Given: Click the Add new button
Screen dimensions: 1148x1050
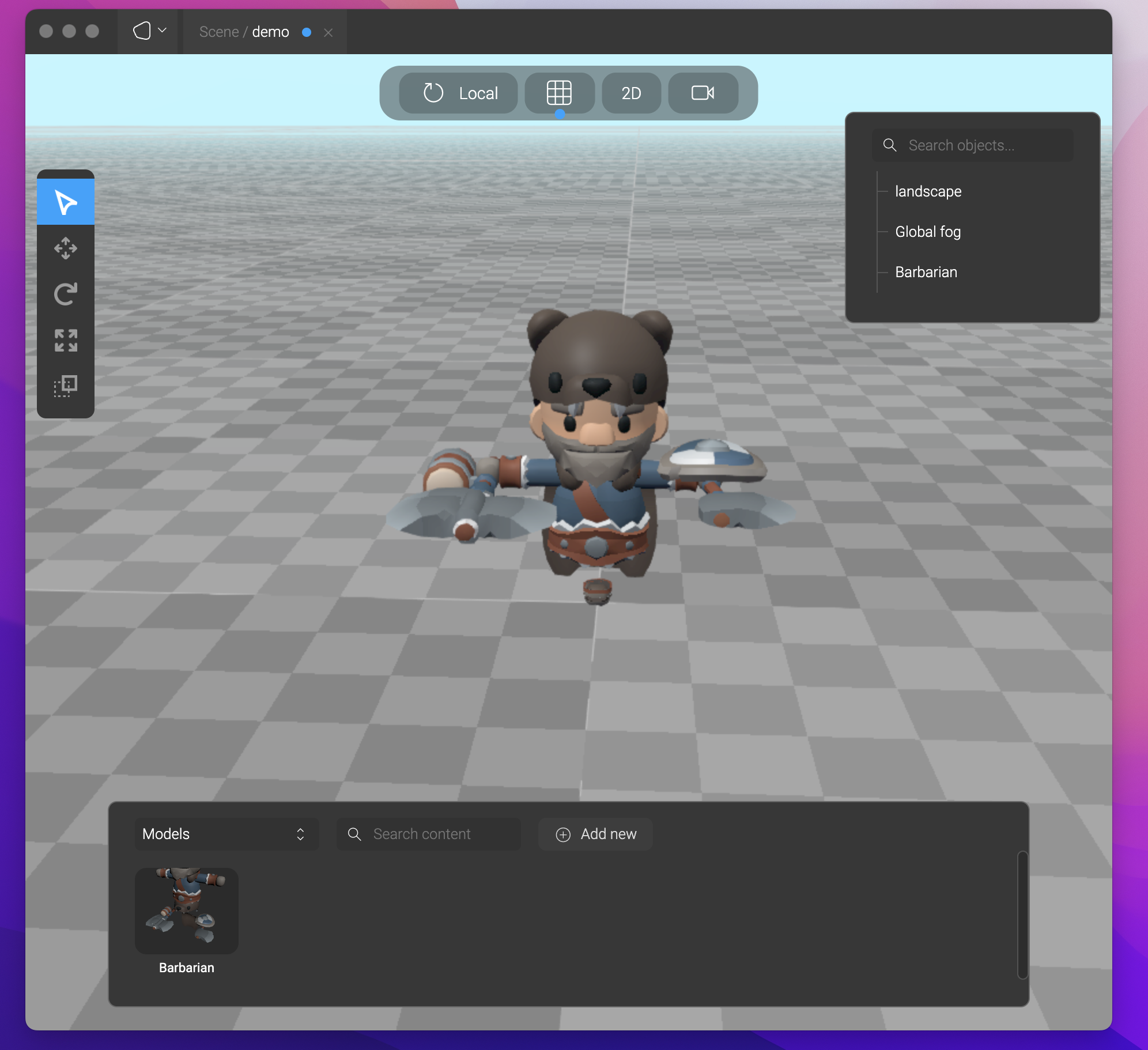Looking at the screenshot, I should [x=595, y=834].
